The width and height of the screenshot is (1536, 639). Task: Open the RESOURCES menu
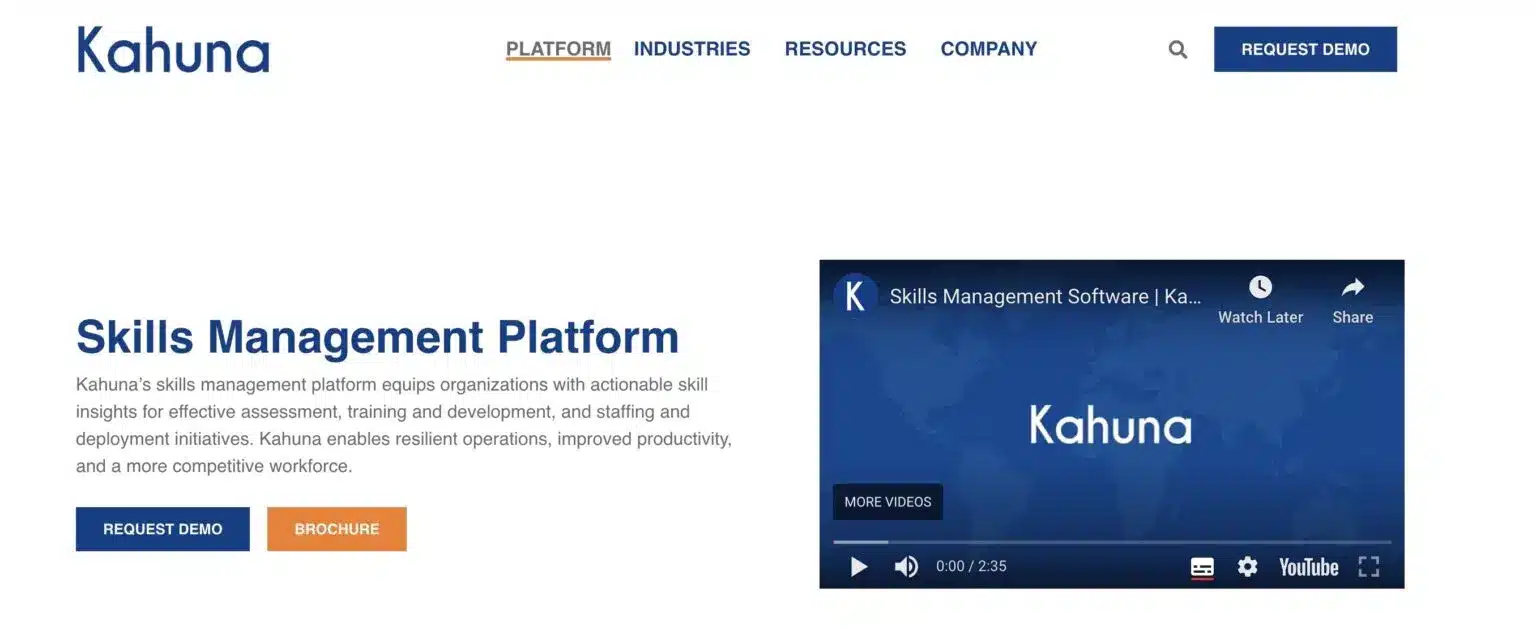point(845,49)
